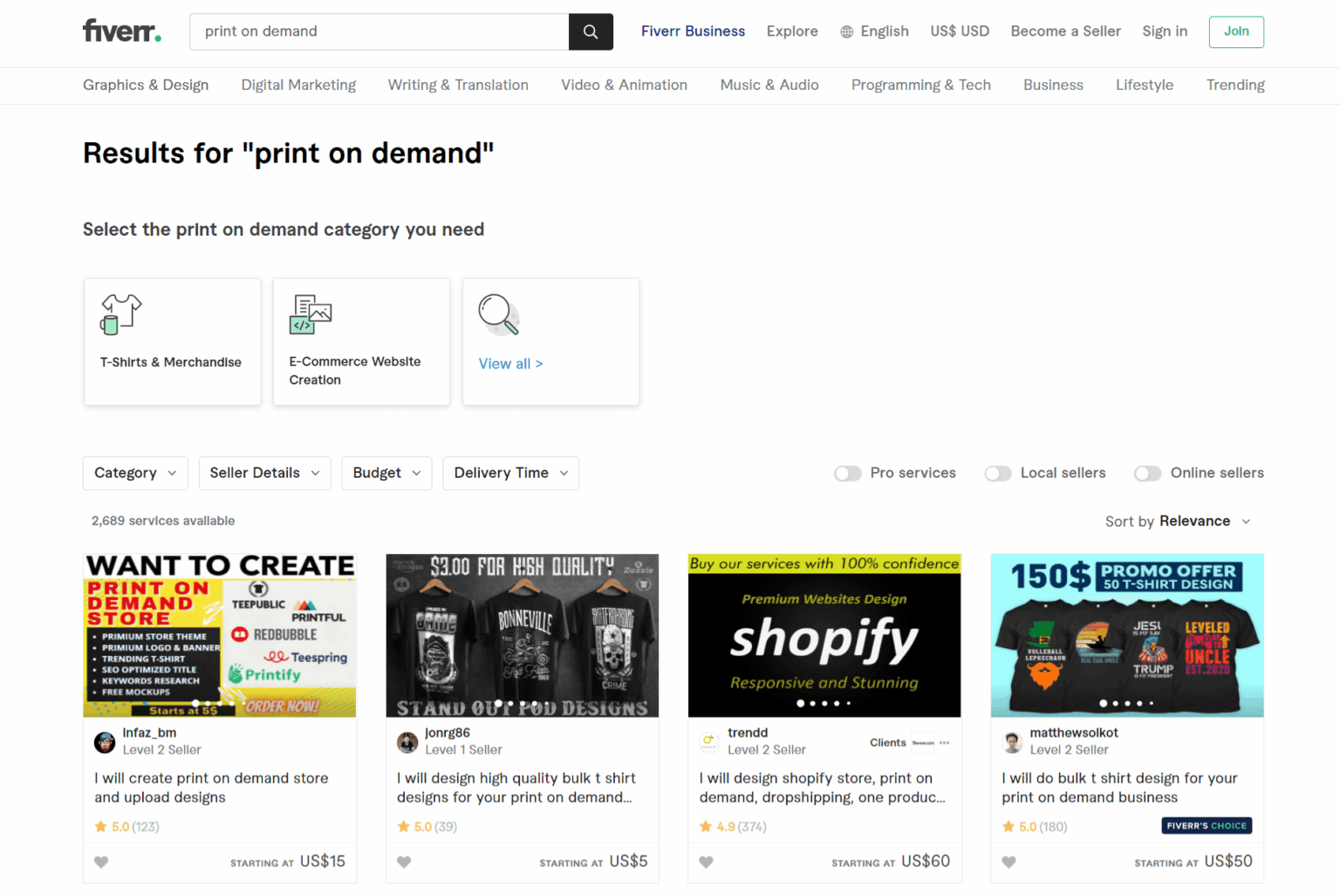This screenshot has height=896, width=1340.
Task: Select the second carousel dot on the shopify gig
Action: tap(812, 702)
